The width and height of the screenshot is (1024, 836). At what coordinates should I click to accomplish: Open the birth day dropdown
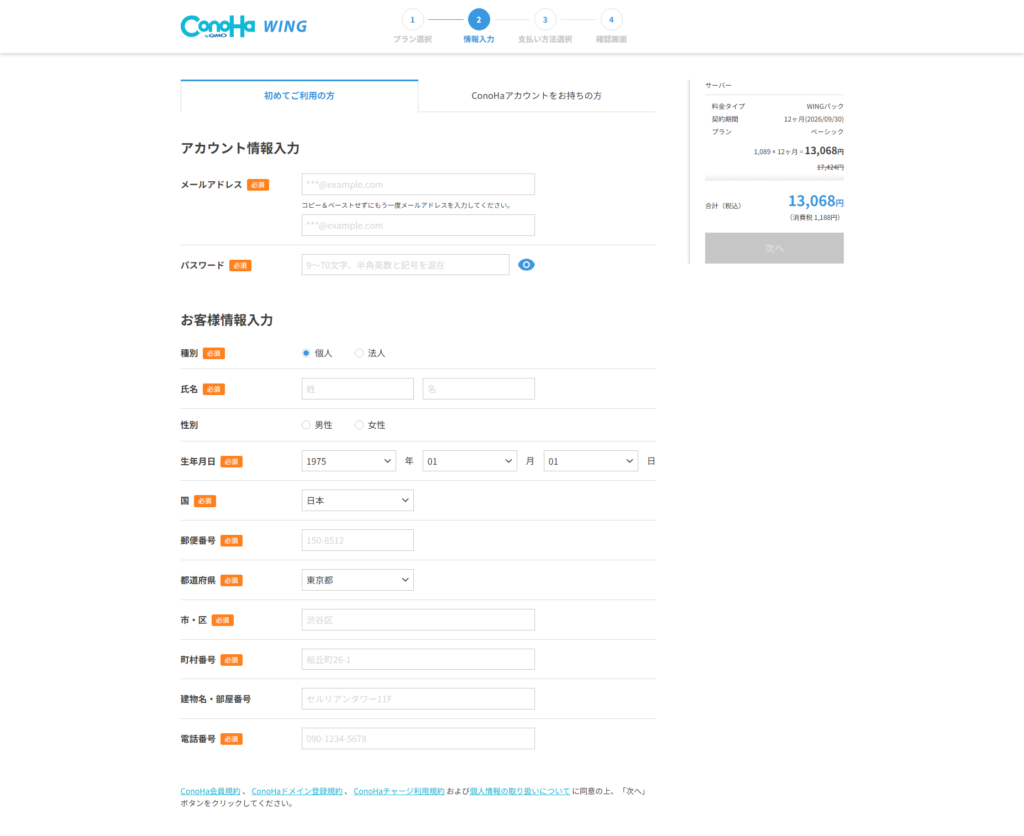click(x=590, y=460)
